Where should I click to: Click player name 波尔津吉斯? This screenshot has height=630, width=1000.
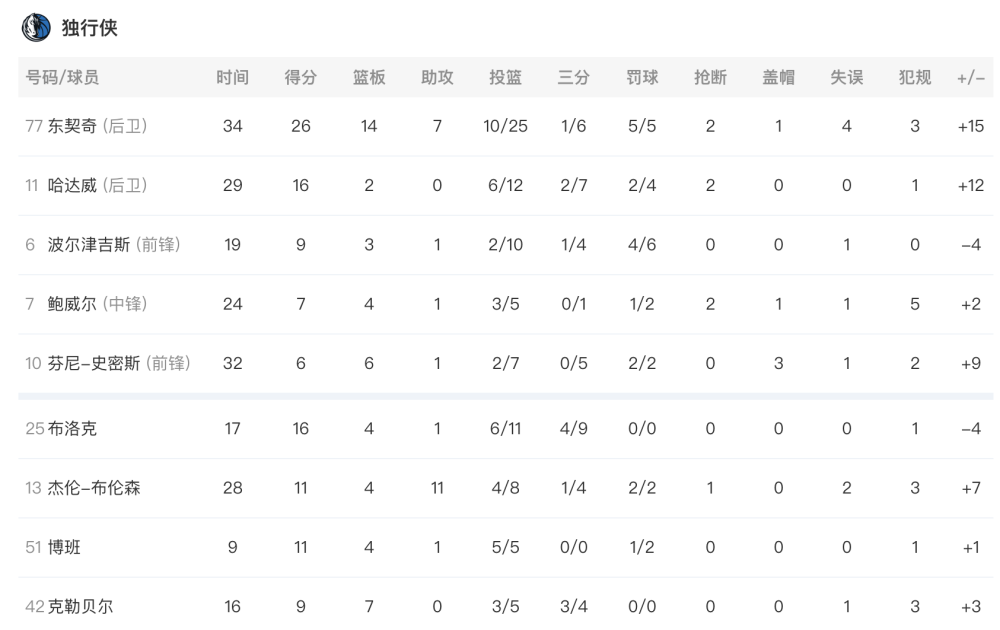[x=89, y=245]
